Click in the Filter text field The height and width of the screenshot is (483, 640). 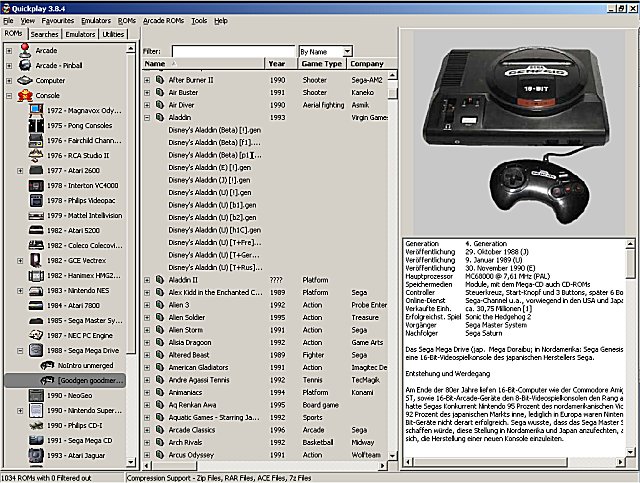(x=232, y=50)
